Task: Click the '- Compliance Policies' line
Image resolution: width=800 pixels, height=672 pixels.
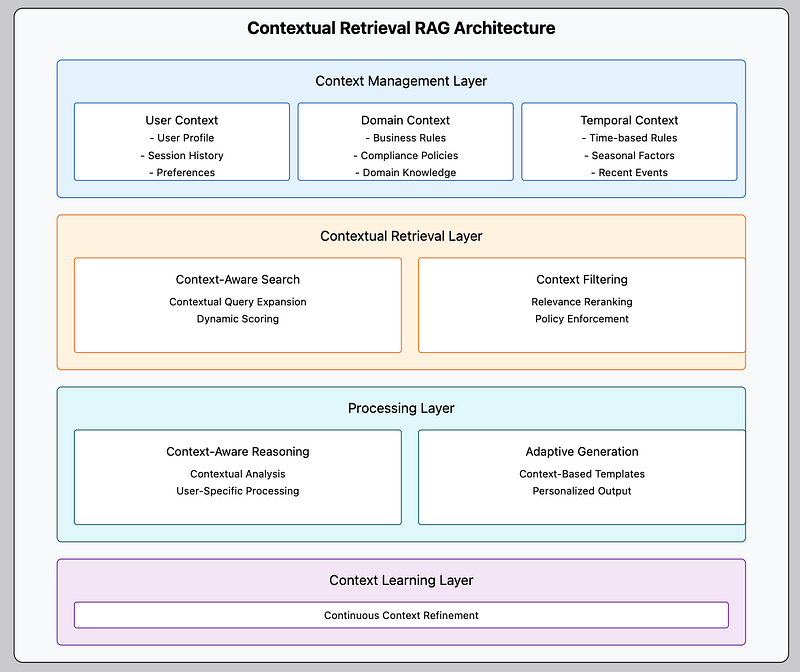Action: click(x=406, y=155)
